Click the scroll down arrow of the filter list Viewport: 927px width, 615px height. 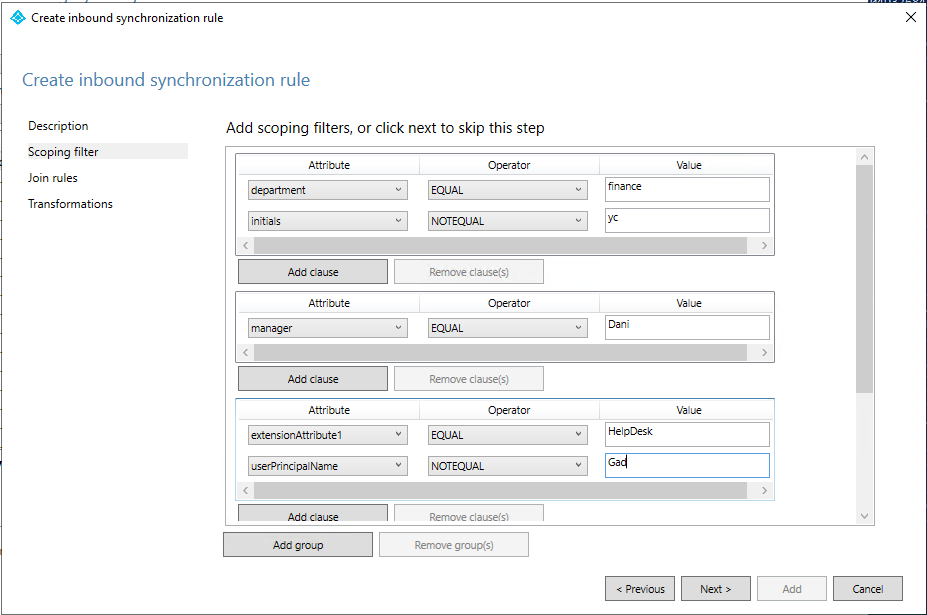coord(864,516)
